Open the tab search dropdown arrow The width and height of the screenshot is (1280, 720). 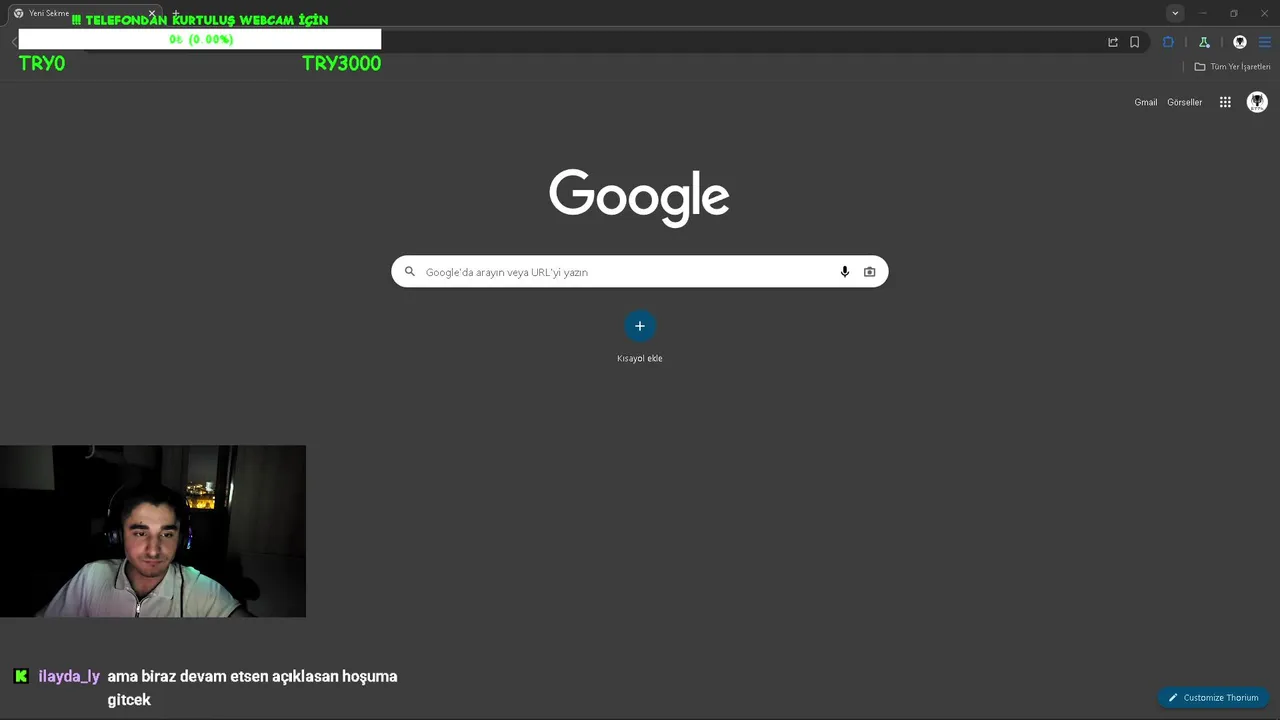coord(1175,13)
